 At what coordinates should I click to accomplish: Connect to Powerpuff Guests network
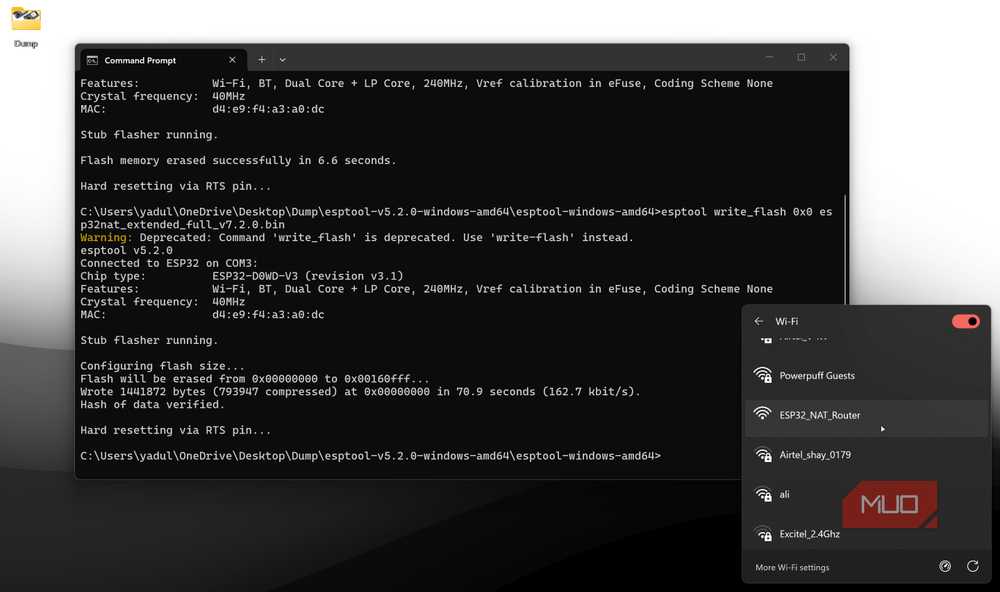[866, 376]
